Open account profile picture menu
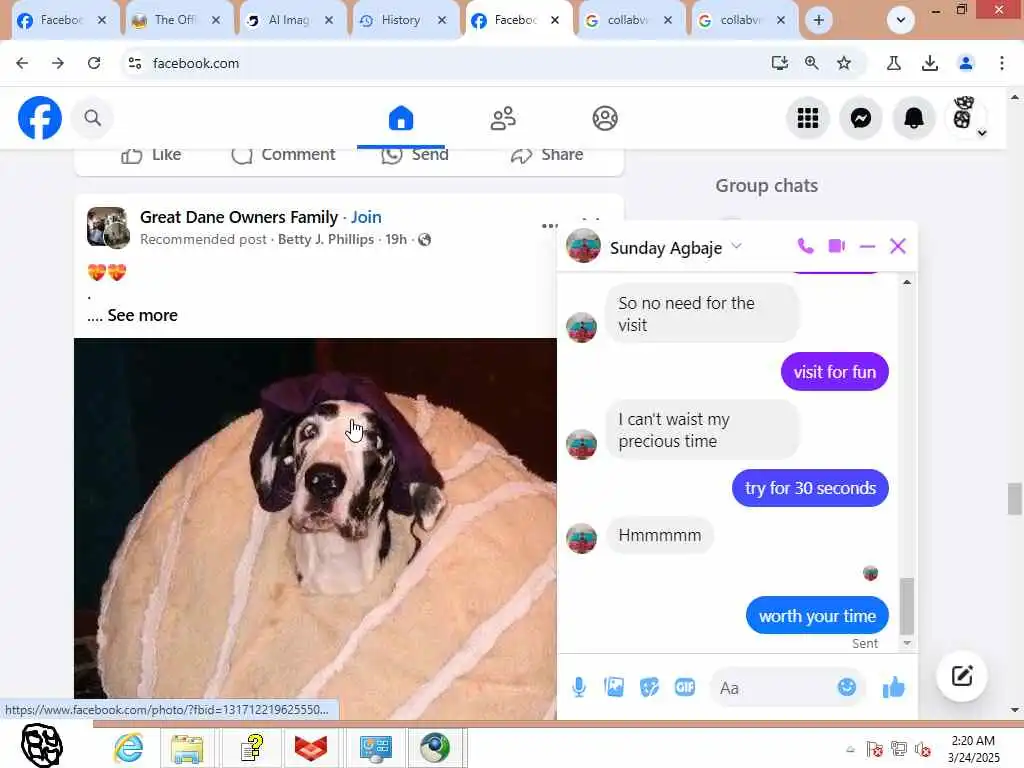1024x768 pixels. (x=965, y=117)
